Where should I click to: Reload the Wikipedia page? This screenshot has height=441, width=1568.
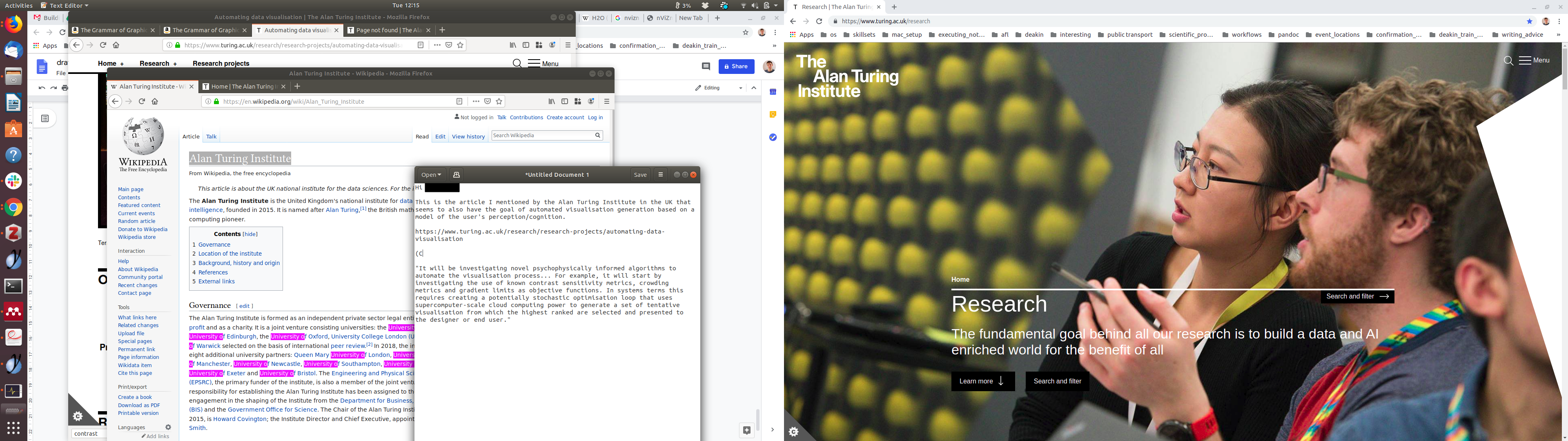click(x=142, y=102)
